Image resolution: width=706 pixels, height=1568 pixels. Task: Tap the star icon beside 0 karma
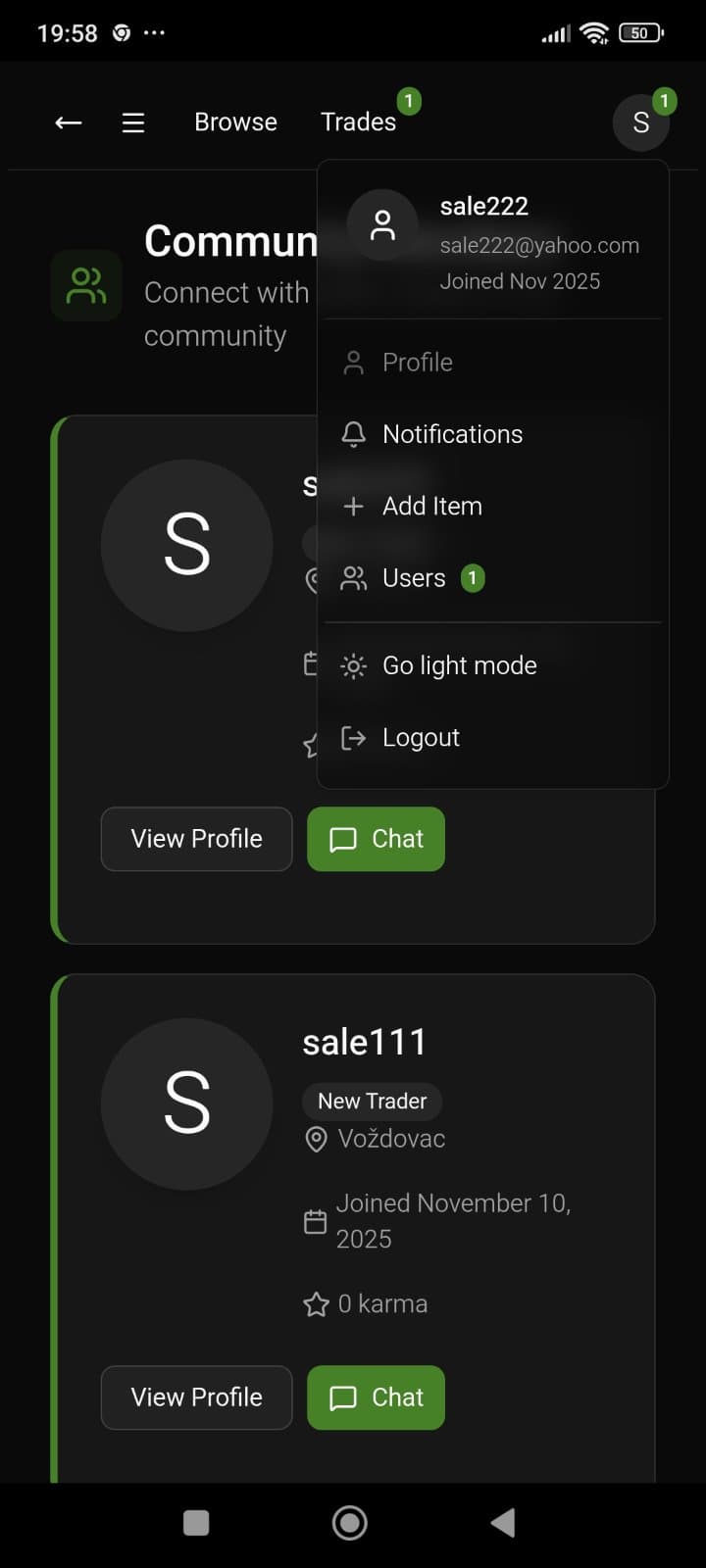(x=316, y=1304)
